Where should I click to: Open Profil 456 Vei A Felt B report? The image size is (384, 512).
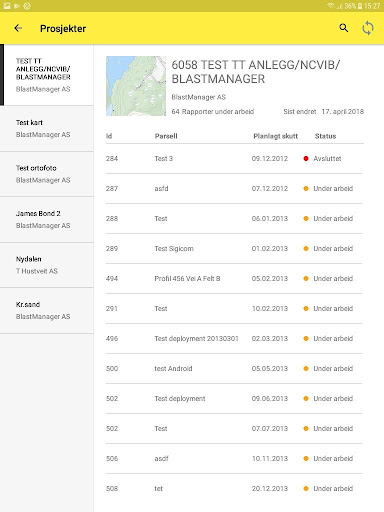tap(234, 279)
